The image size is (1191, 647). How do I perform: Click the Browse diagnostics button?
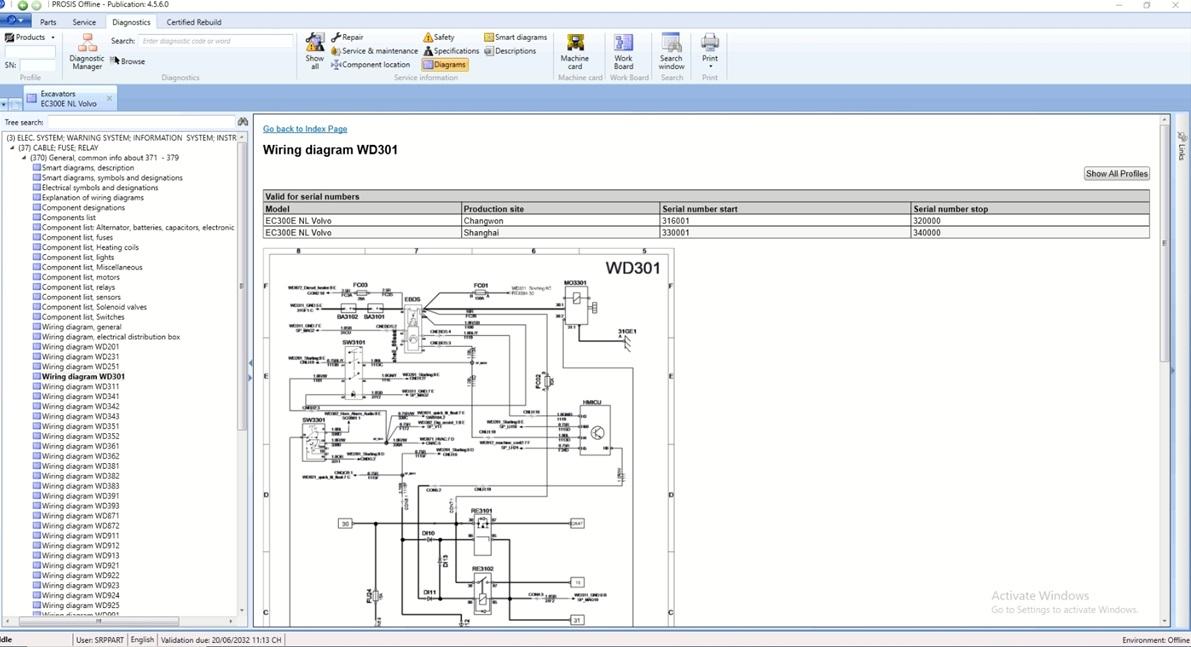128,61
